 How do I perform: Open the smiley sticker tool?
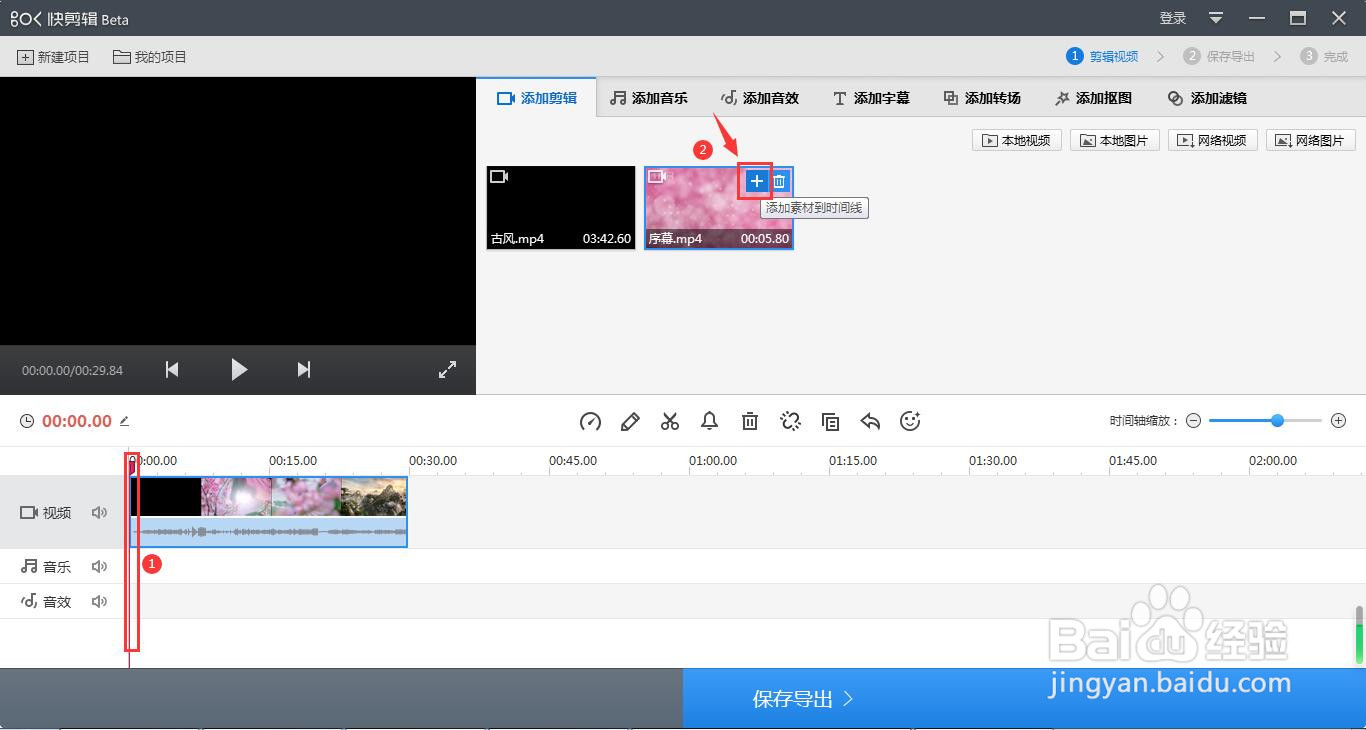910,422
